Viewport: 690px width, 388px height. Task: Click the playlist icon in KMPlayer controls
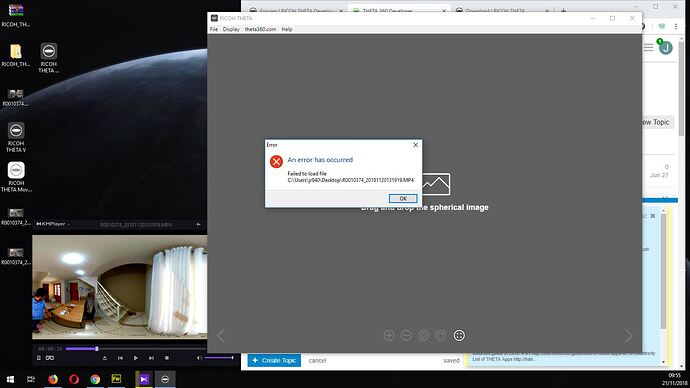pyautogui.click(x=39, y=358)
